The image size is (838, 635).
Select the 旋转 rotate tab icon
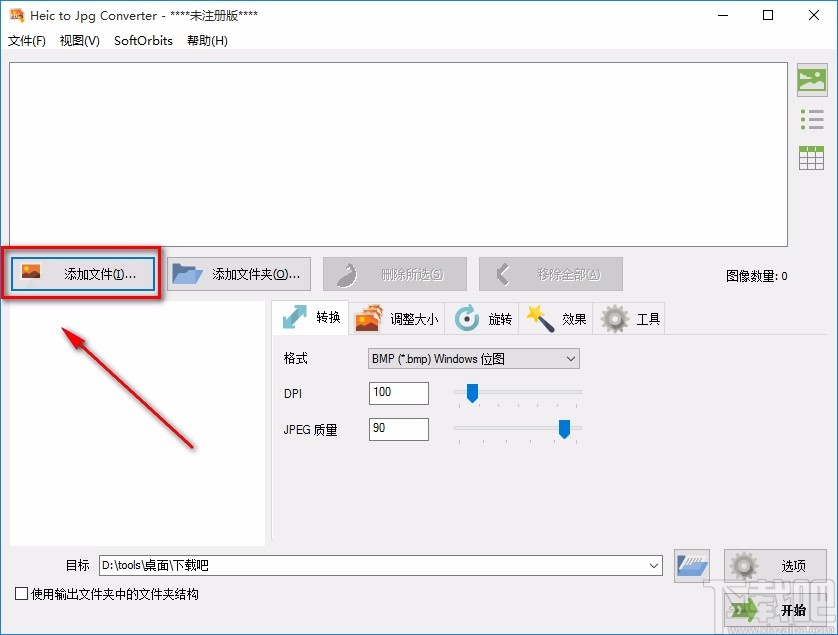[466, 318]
